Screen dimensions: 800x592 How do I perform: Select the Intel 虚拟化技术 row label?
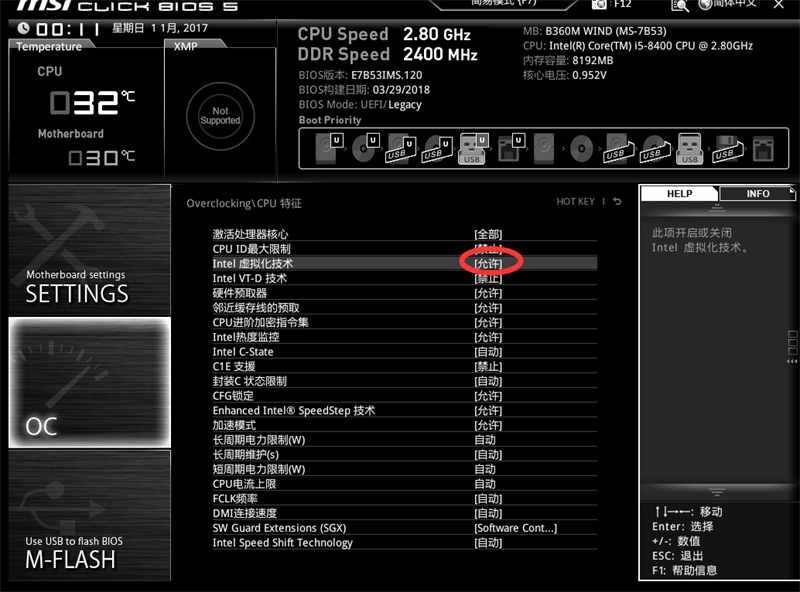[253, 263]
